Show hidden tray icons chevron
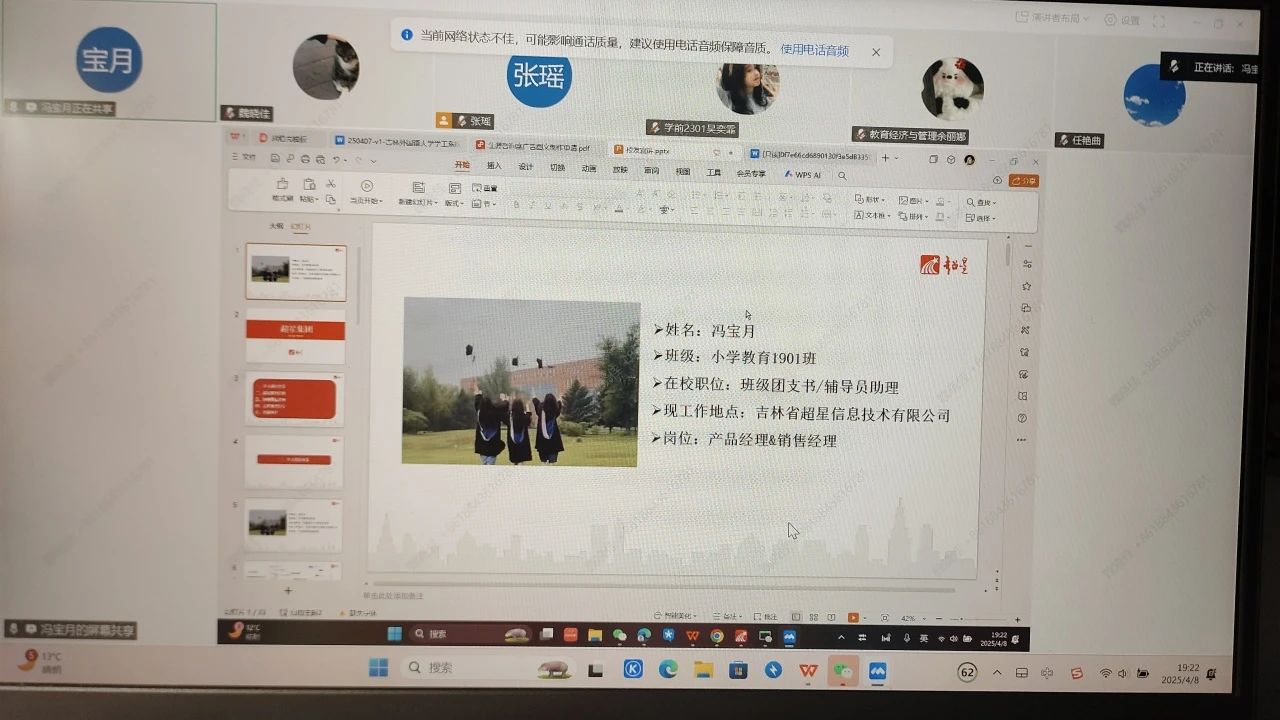 click(997, 672)
